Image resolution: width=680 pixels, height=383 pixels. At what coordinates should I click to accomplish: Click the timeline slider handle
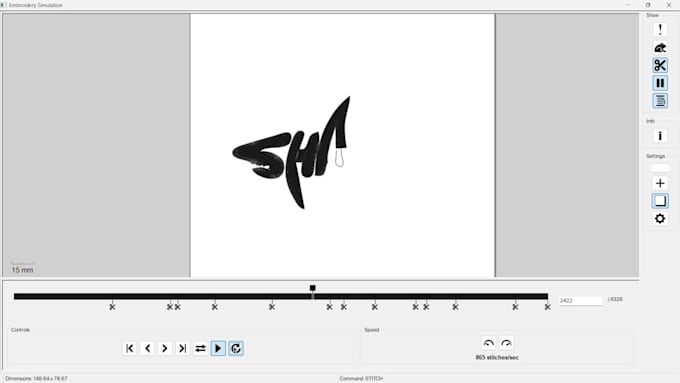click(313, 288)
